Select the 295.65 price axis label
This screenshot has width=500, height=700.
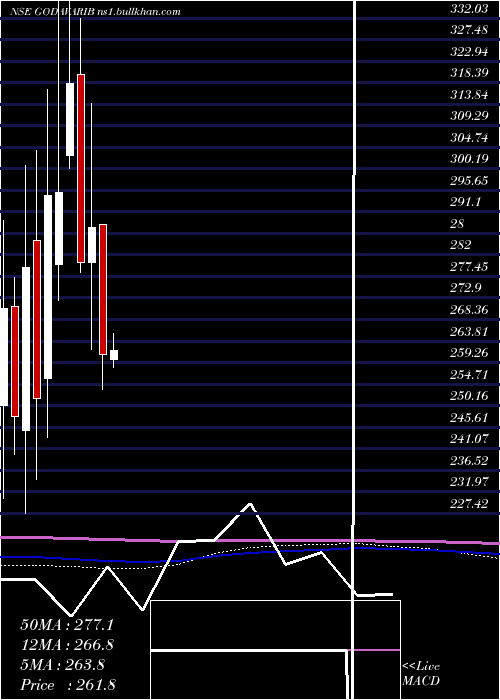469,181
